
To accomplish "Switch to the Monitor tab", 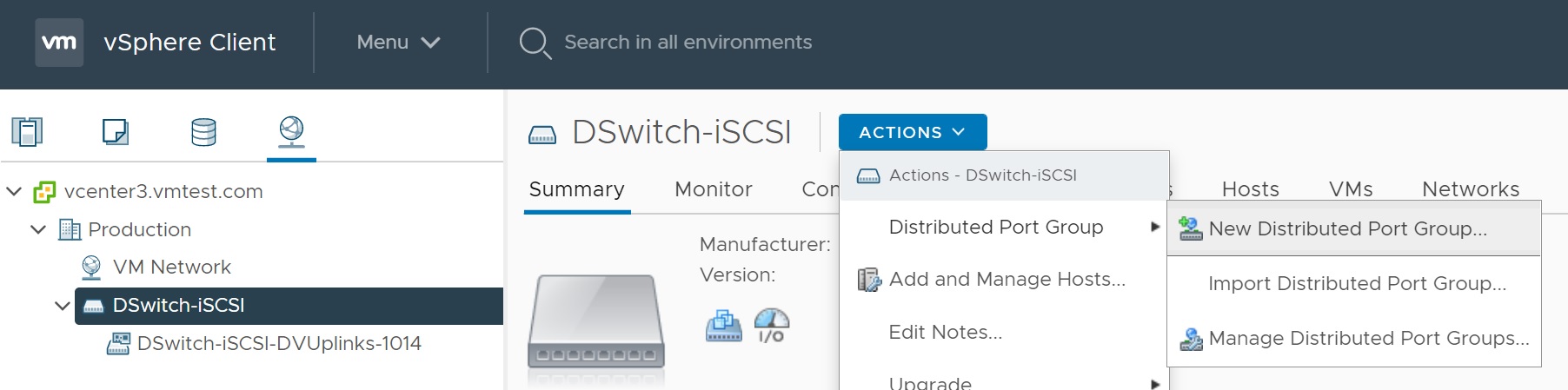I will pyautogui.click(x=713, y=189).
